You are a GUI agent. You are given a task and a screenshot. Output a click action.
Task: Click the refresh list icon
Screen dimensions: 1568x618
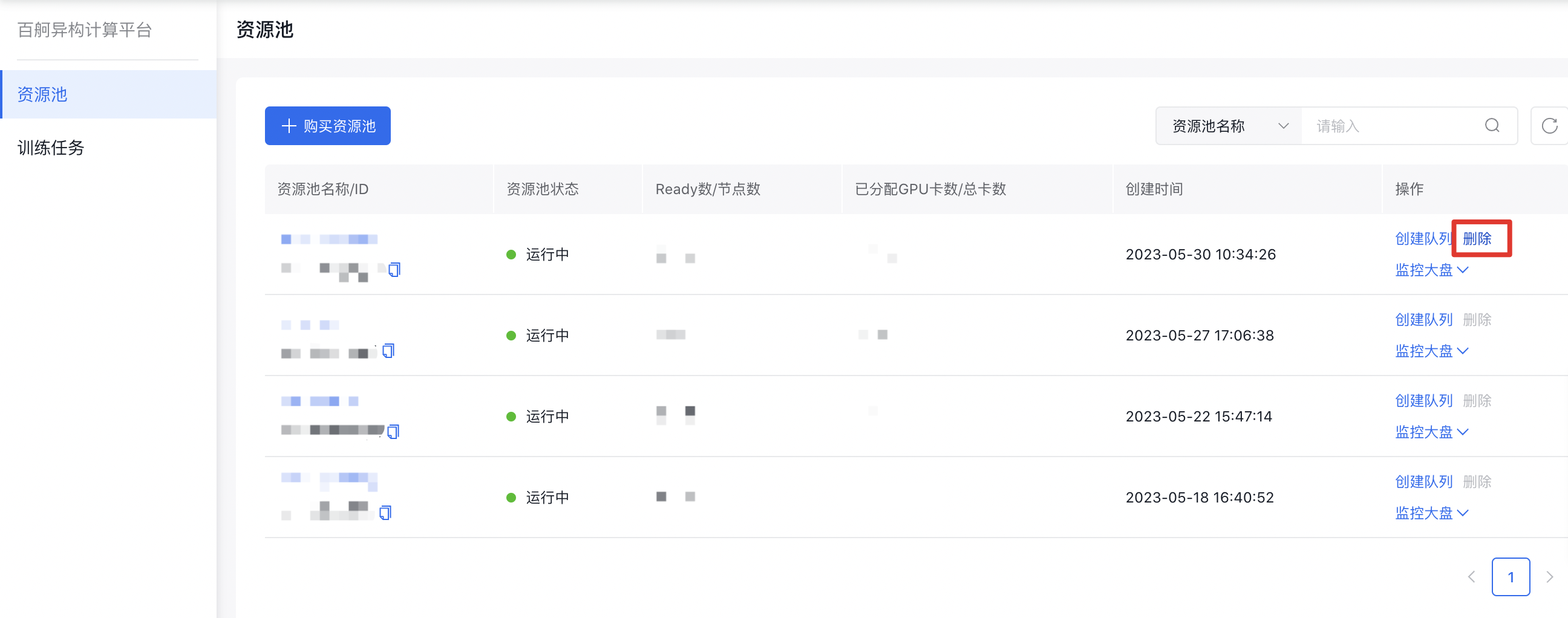click(x=1549, y=126)
